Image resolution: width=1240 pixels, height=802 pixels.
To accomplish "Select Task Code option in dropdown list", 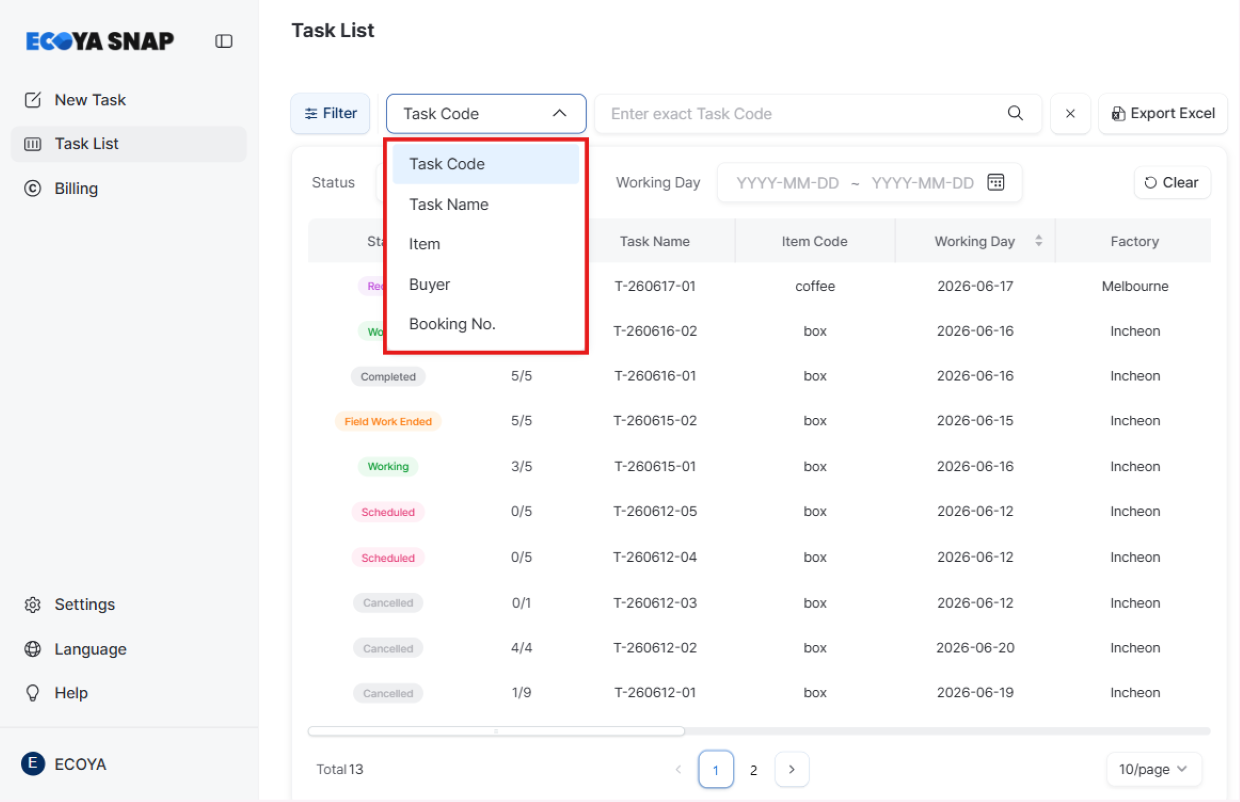I will (486, 164).
